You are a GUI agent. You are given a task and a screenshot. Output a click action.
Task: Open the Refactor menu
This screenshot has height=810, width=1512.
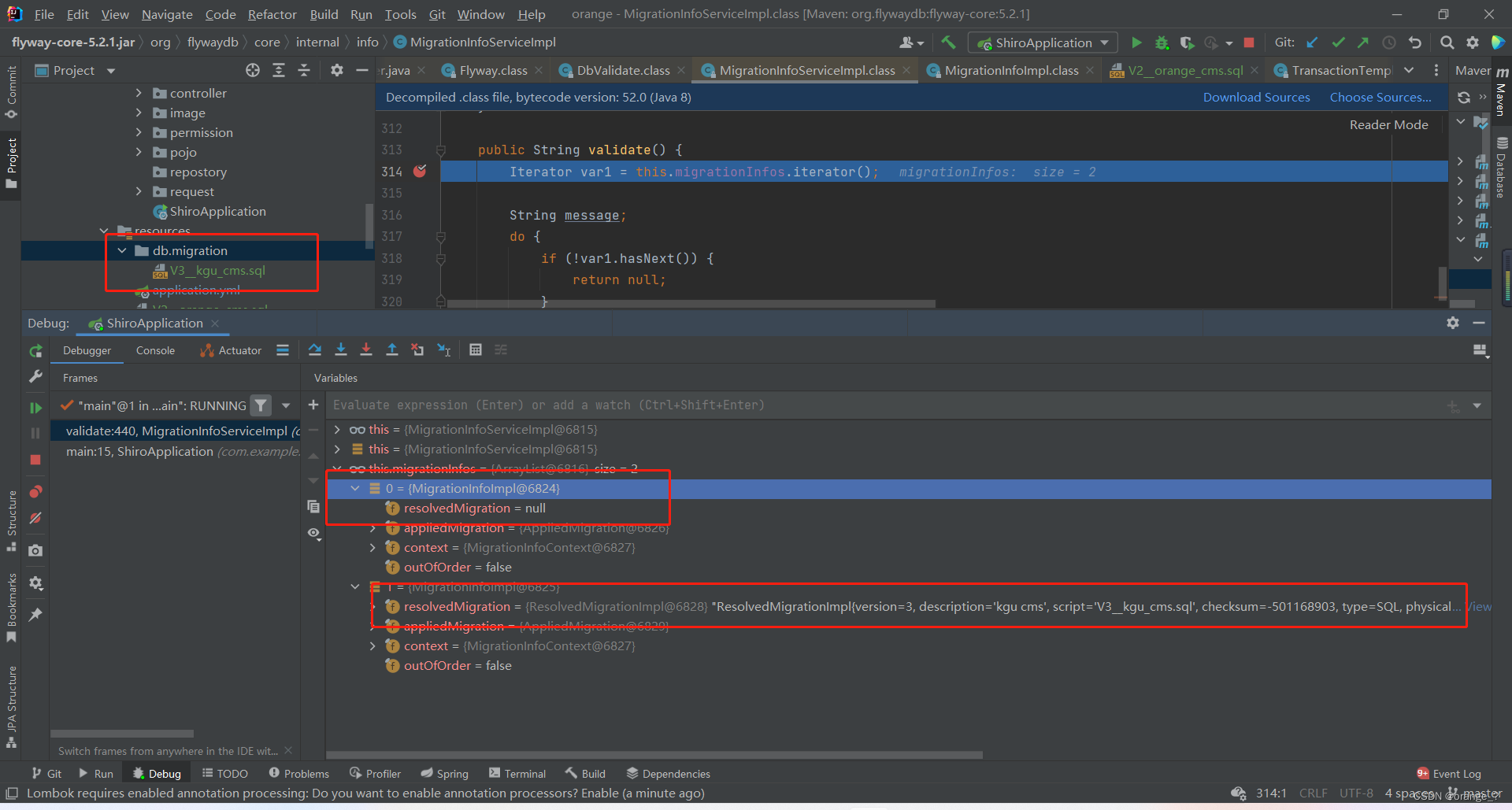(272, 14)
